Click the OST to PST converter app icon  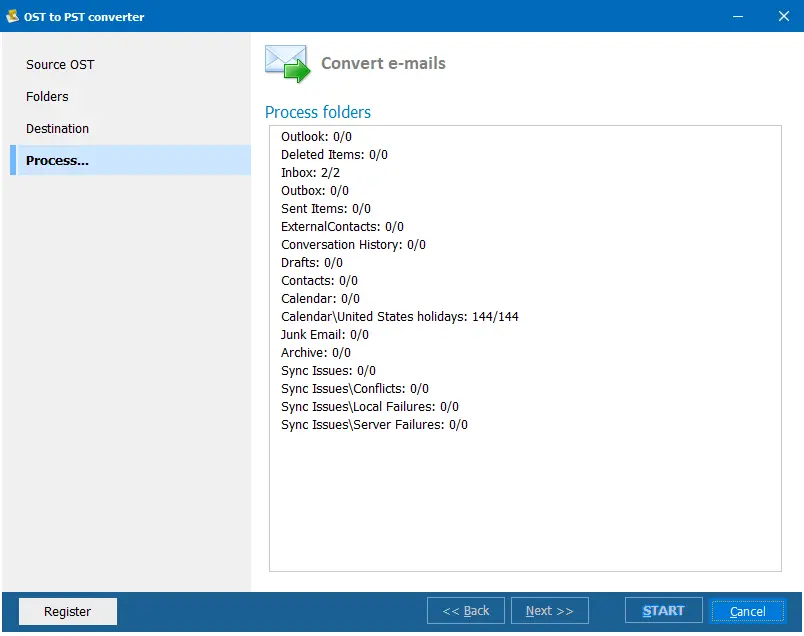(x=13, y=16)
